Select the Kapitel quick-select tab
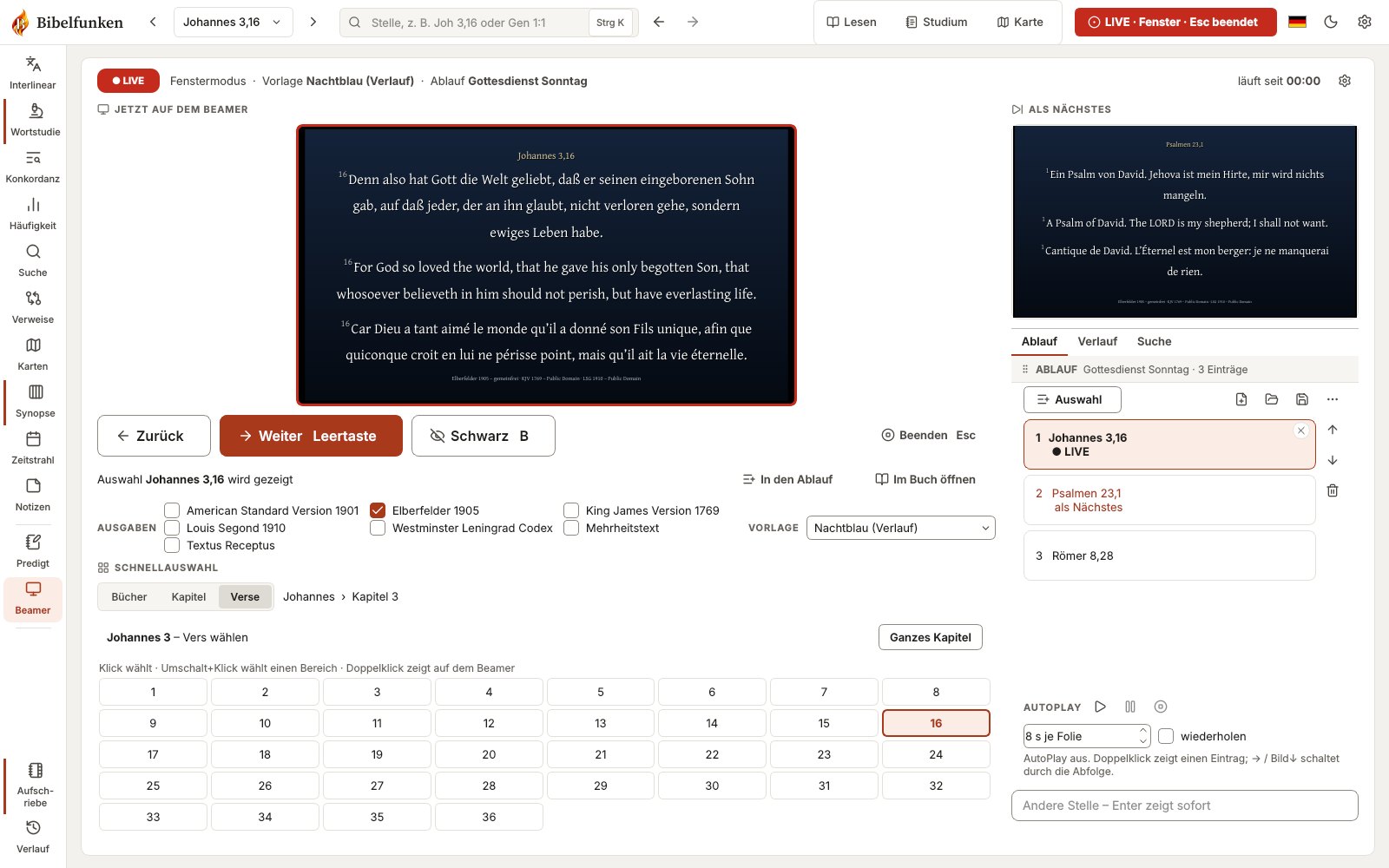 [x=188, y=596]
